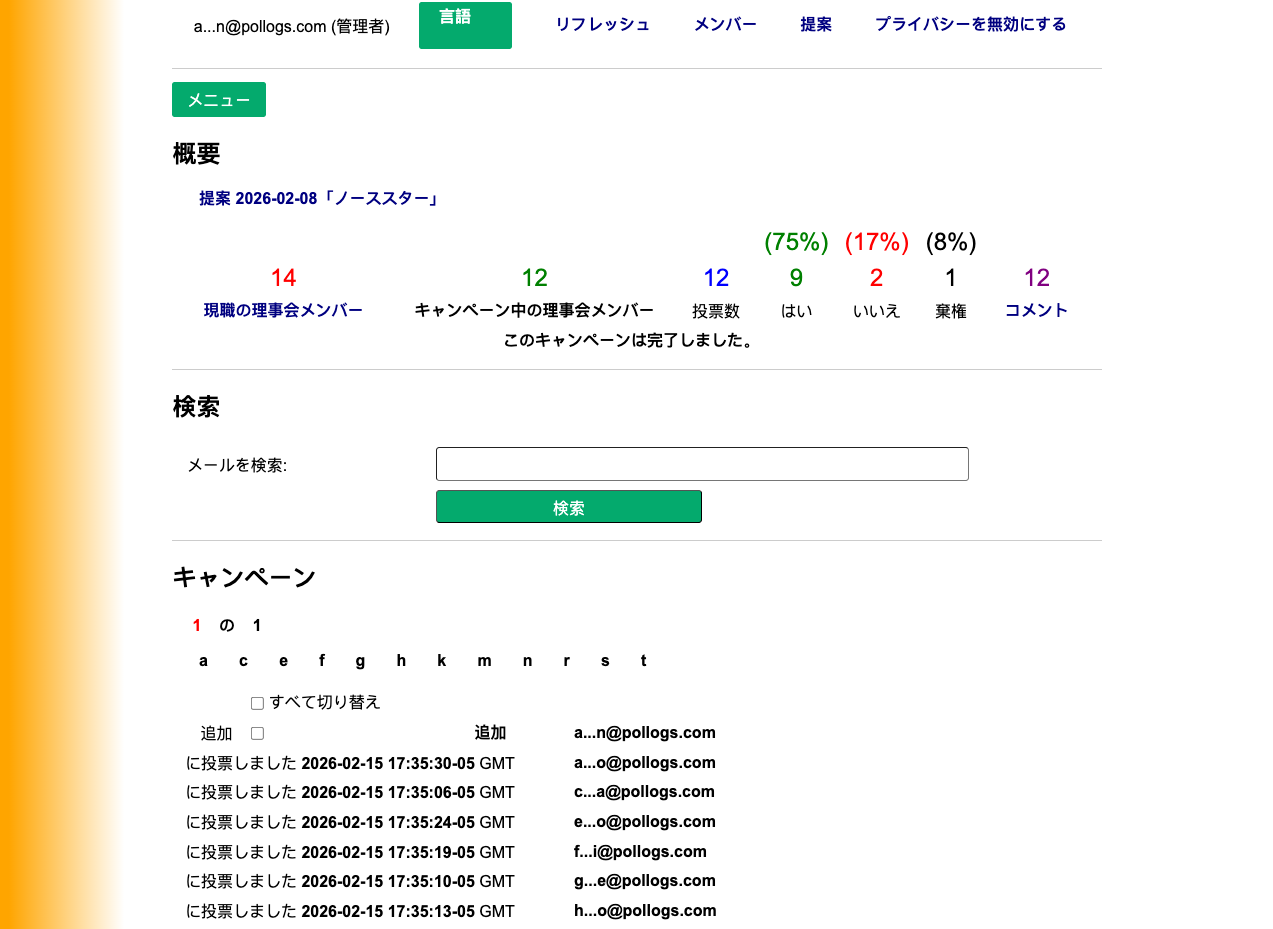The width and height of the screenshot is (1273, 929).
Task: Filter campaigns by letter t
Action: click(x=643, y=661)
